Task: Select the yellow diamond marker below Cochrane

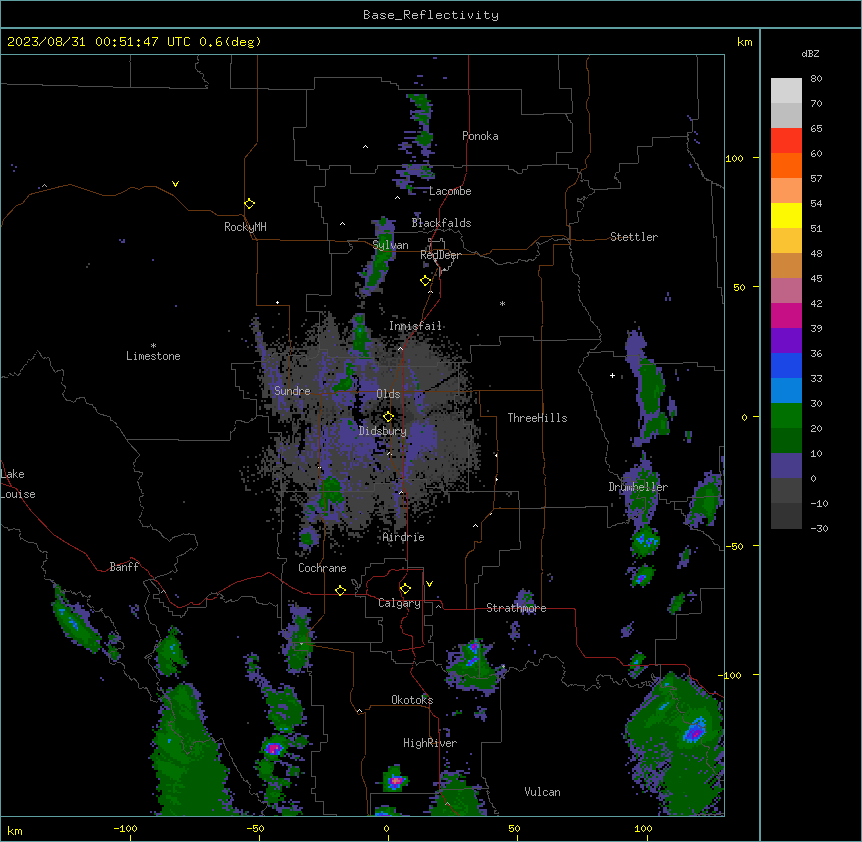Action: click(340, 590)
